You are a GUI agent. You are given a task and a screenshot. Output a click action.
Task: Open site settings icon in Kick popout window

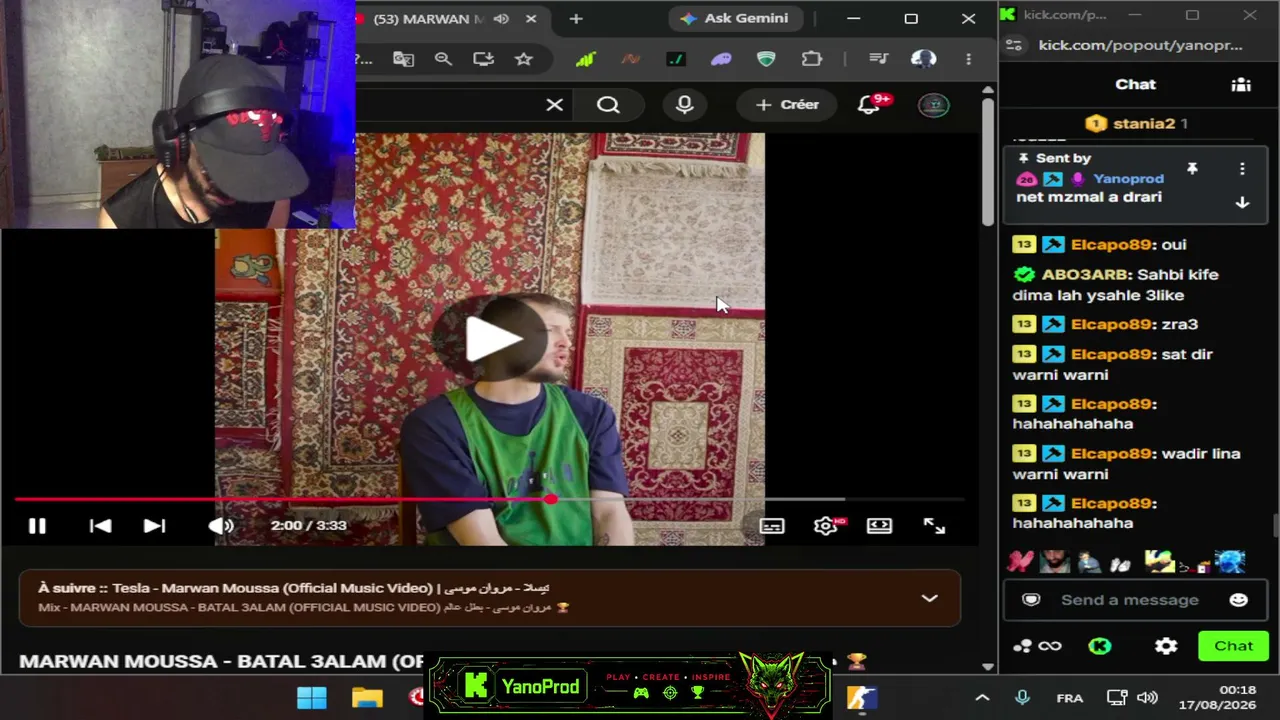click(x=1014, y=45)
